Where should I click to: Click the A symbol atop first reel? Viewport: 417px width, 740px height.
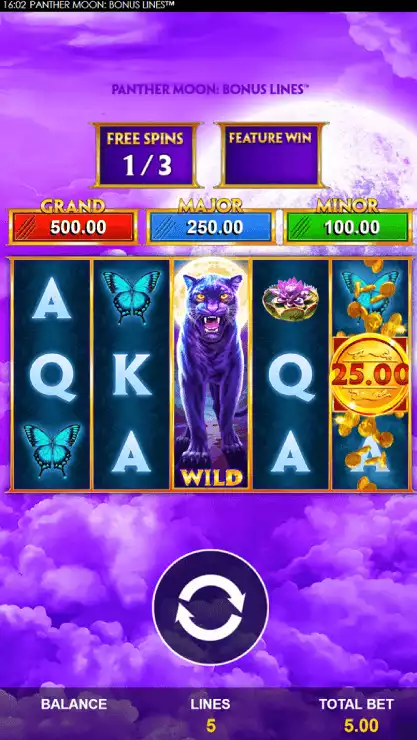51,298
